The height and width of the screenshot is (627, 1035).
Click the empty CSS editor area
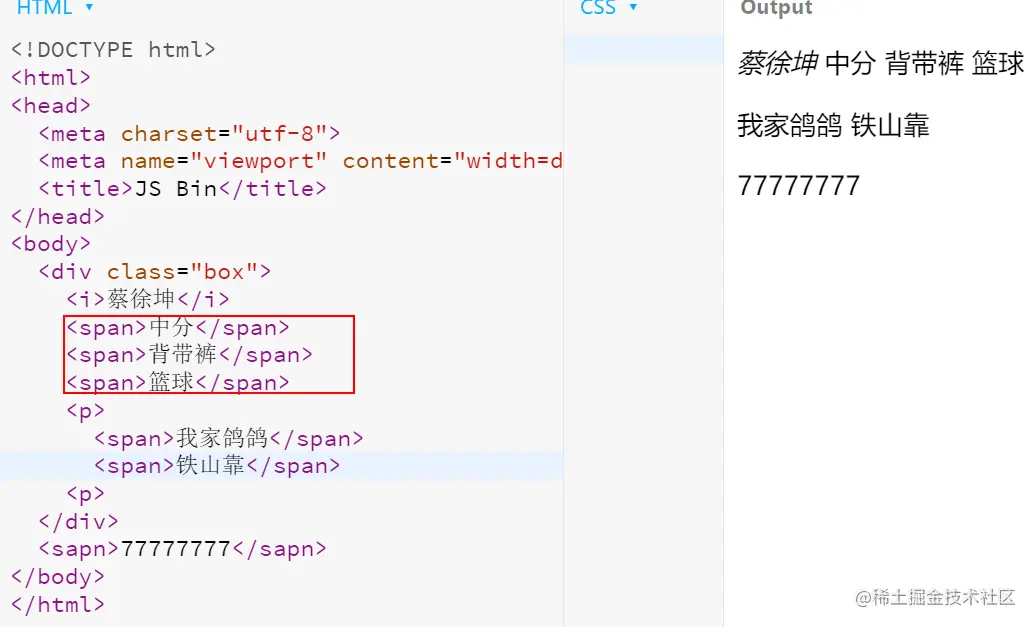click(x=644, y=330)
